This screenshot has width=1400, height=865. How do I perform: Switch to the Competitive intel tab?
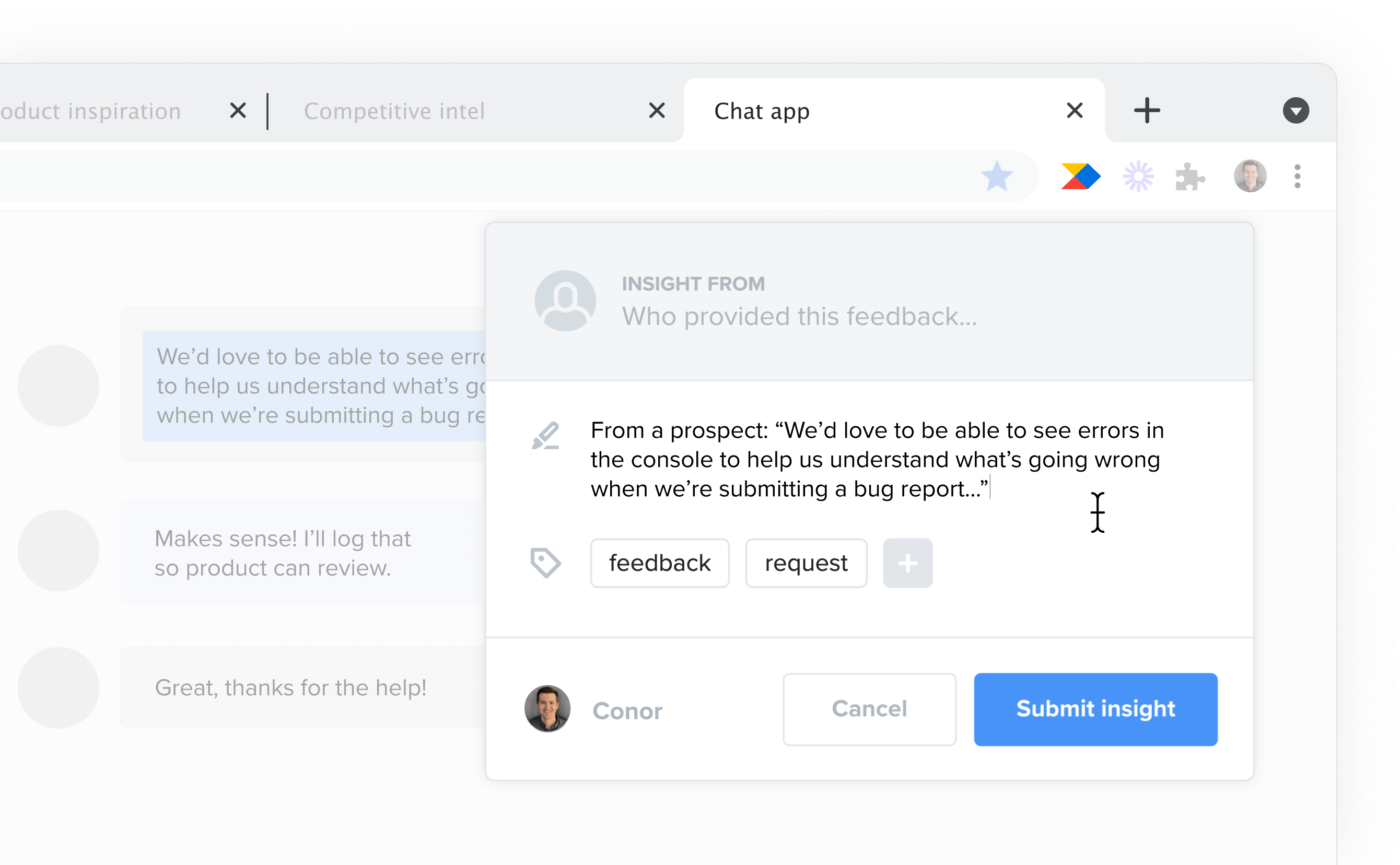coord(395,110)
